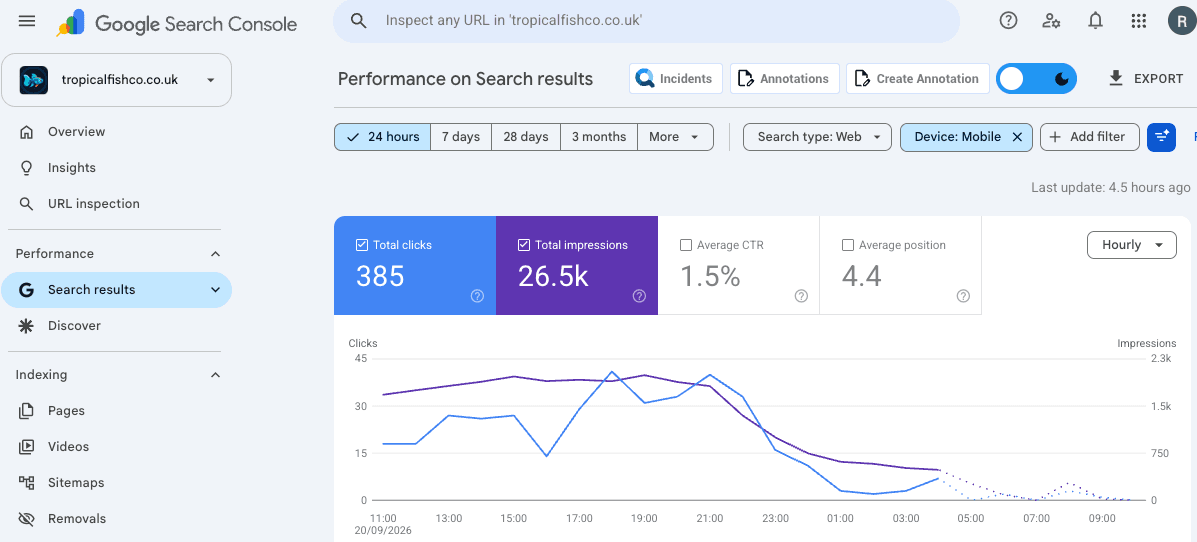
Task: Click the Incidents button
Action: [676, 79]
